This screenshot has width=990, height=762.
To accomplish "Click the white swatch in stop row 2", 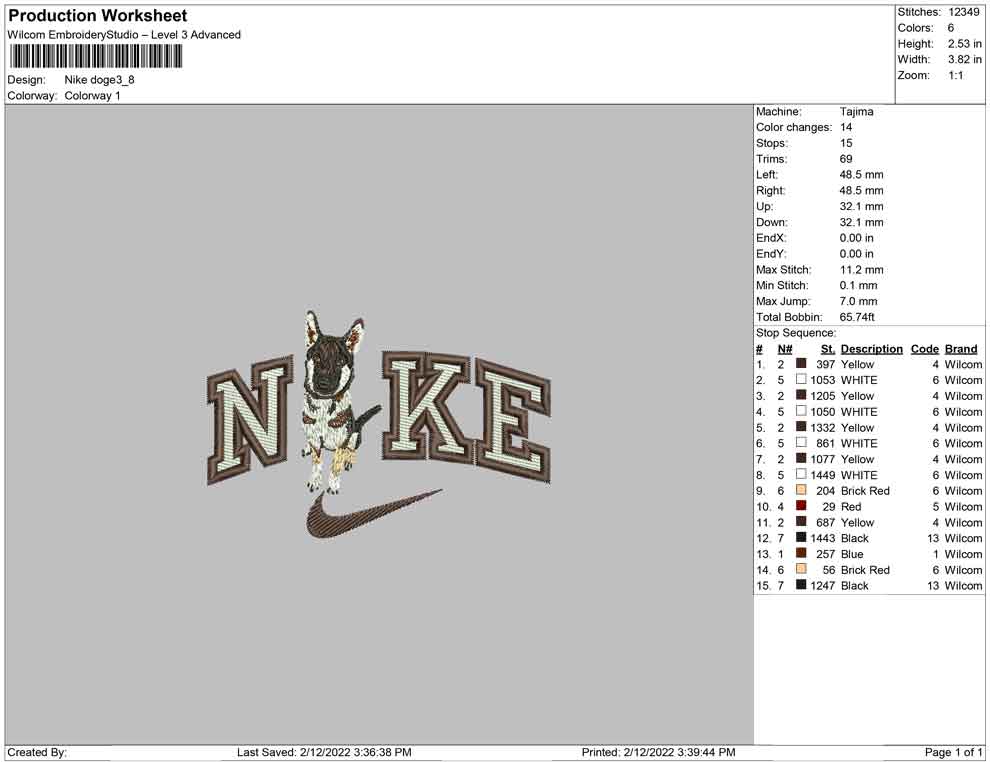I will tap(801, 380).
